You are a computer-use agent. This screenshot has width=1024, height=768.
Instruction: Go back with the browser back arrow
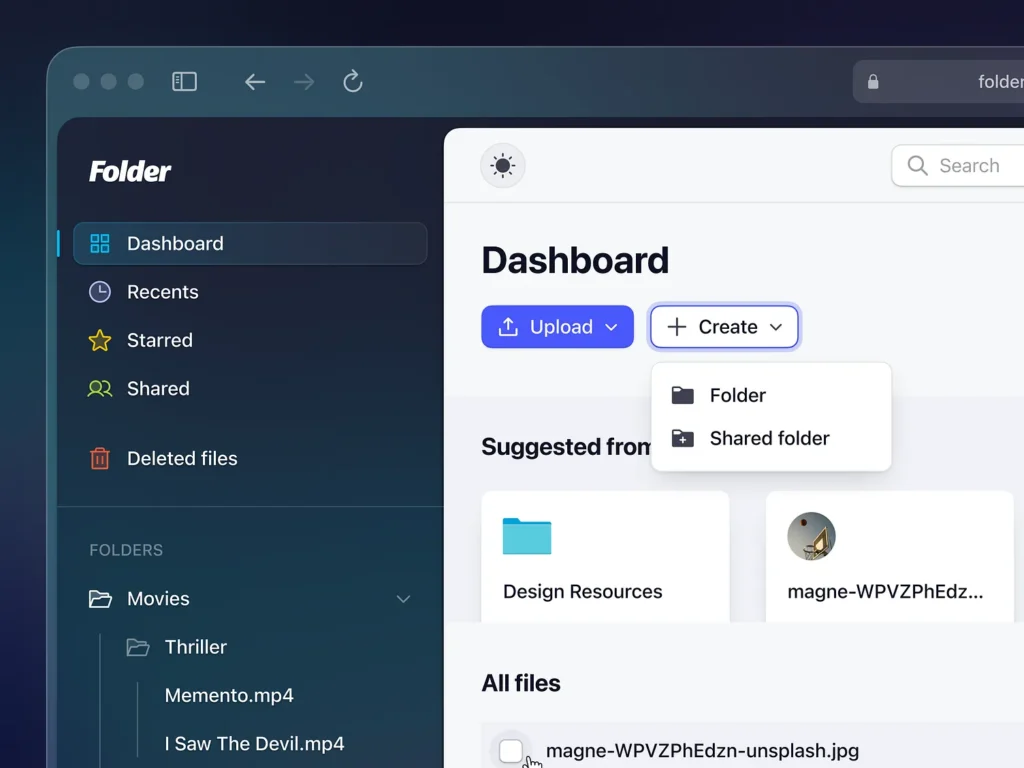coord(255,82)
